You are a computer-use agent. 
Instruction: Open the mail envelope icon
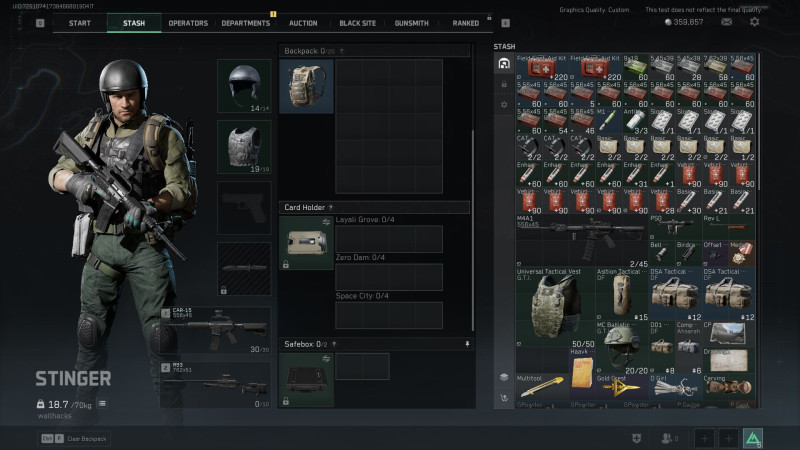click(727, 22)
